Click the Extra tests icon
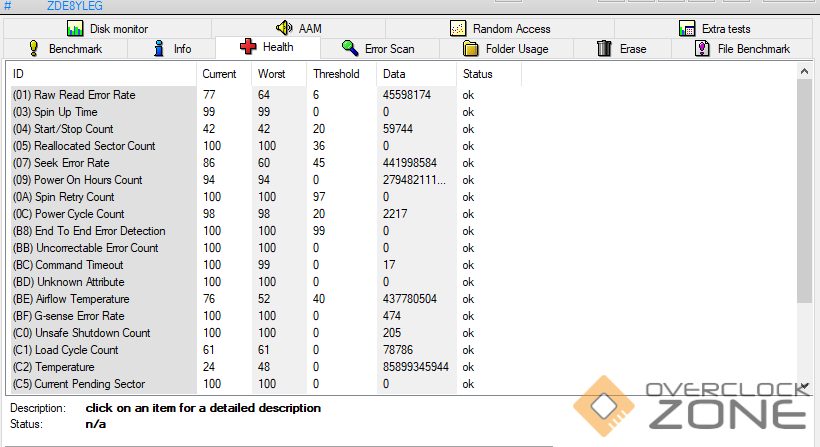 pyautogui.click(x=686, y=29)
